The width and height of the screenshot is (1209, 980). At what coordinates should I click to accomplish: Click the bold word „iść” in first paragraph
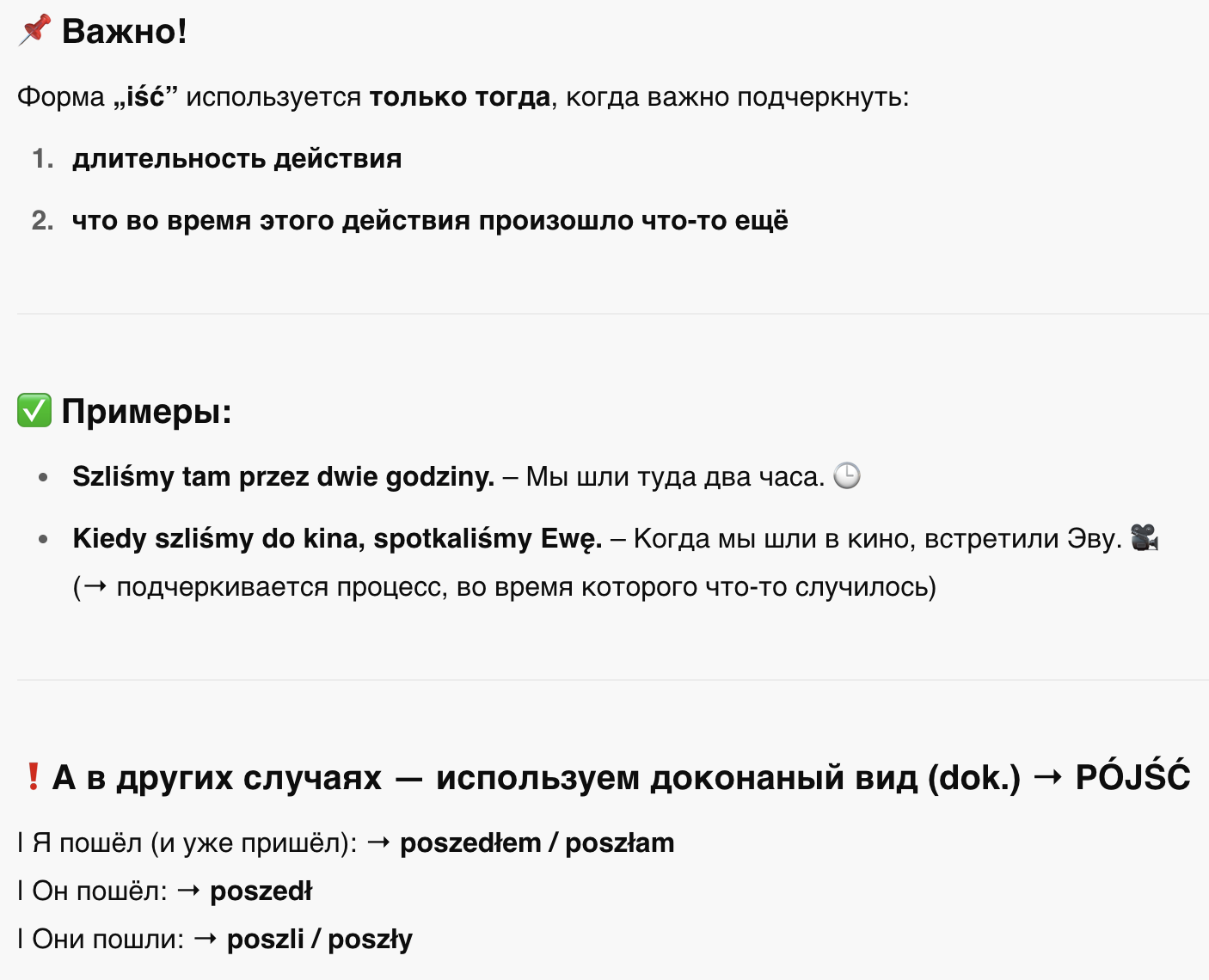click(145, 96)
